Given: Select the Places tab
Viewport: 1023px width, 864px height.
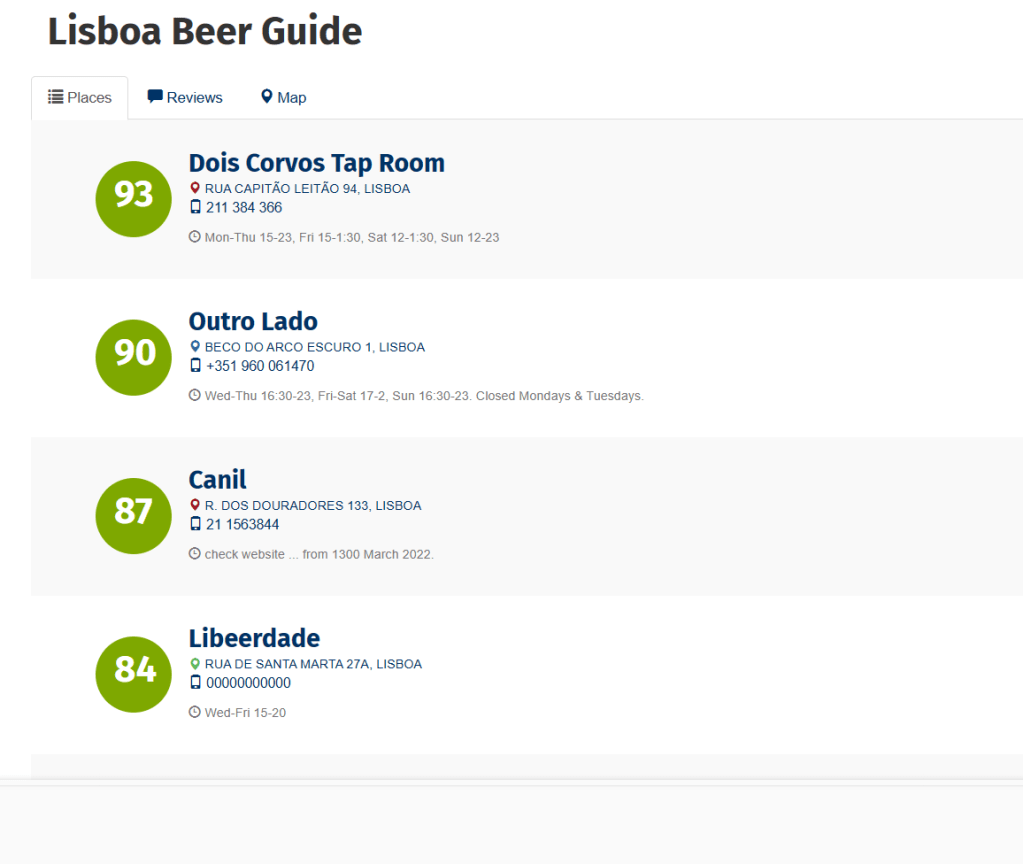Looking at the screenshot, I should point(80,98).
